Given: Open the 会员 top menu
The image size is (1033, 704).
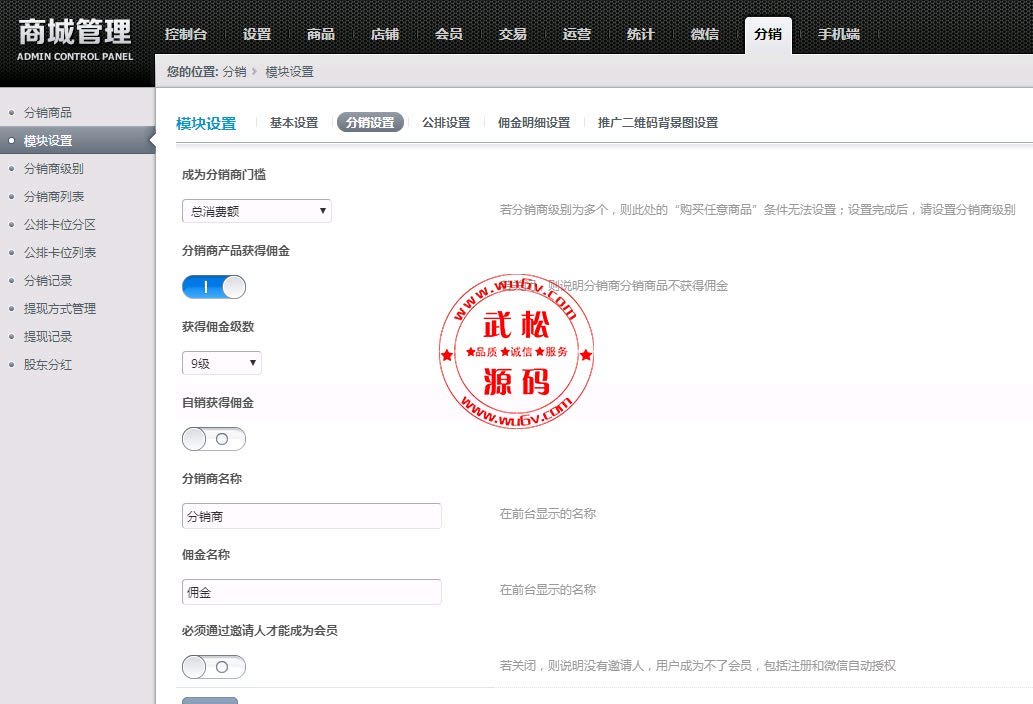Looking at the screenshot, I should point(449,34).
